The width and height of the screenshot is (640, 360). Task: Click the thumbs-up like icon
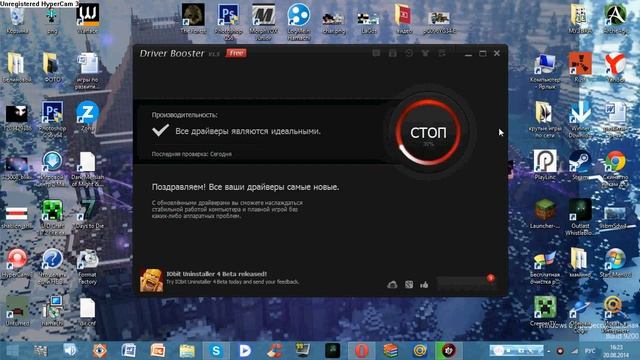pyautogui.click(x=424, y=284)
